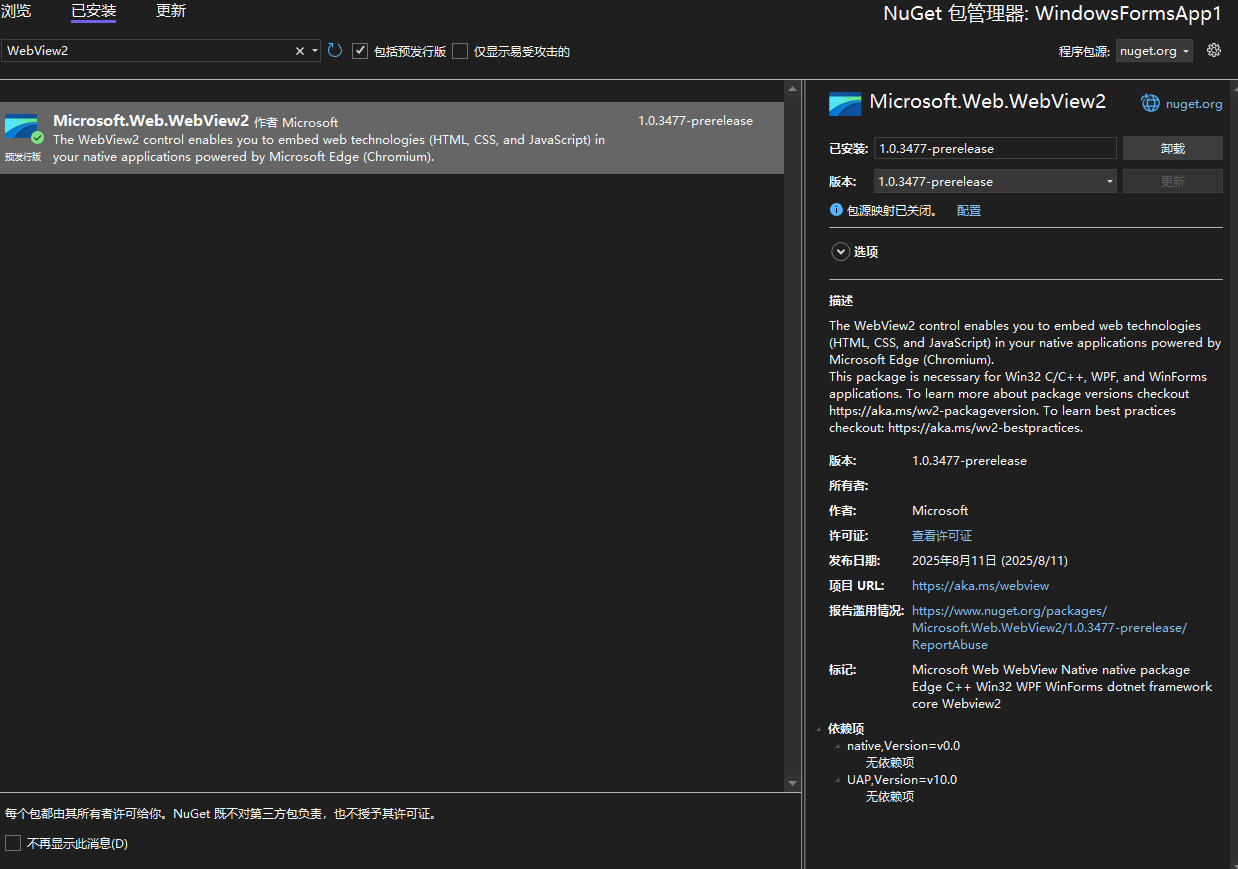Click scroll up arrow of package list
1238x869 pixels.
click(x=792, y=89)
